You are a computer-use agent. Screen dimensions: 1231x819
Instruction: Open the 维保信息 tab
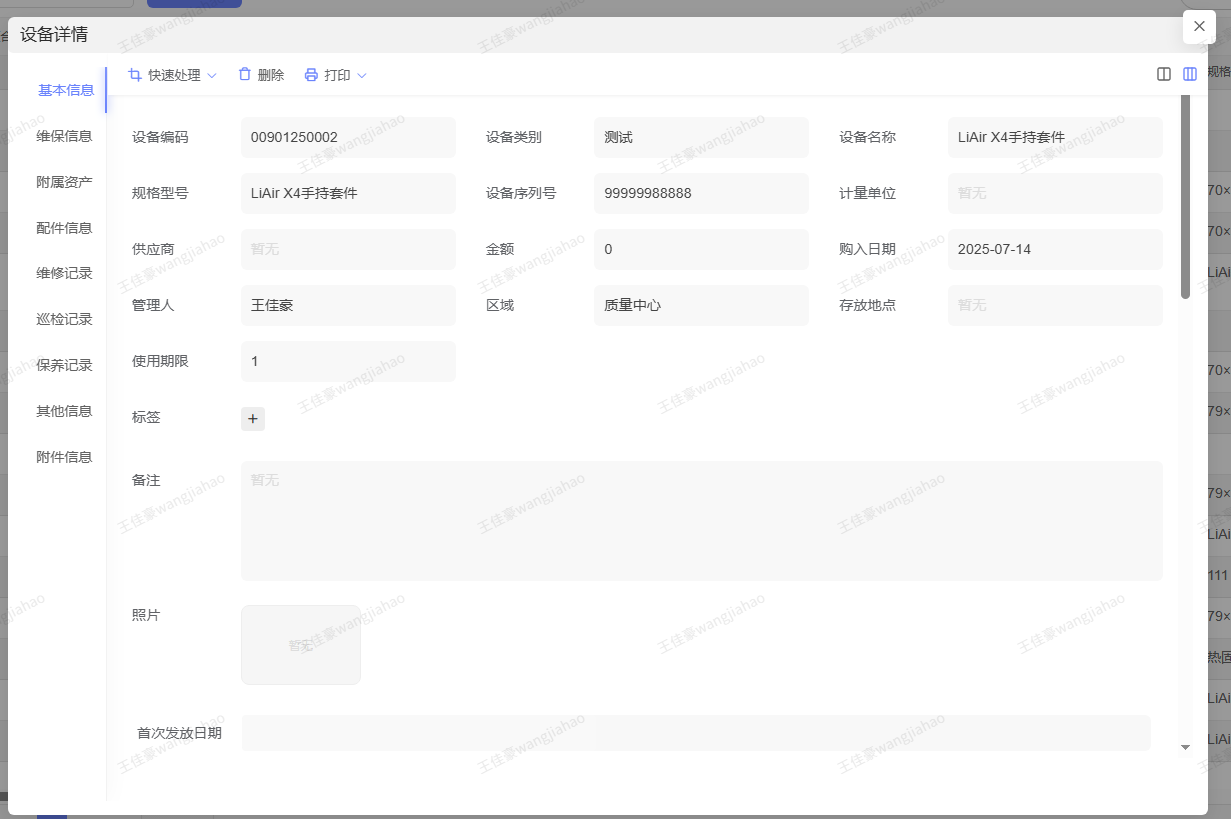[64, 136]
